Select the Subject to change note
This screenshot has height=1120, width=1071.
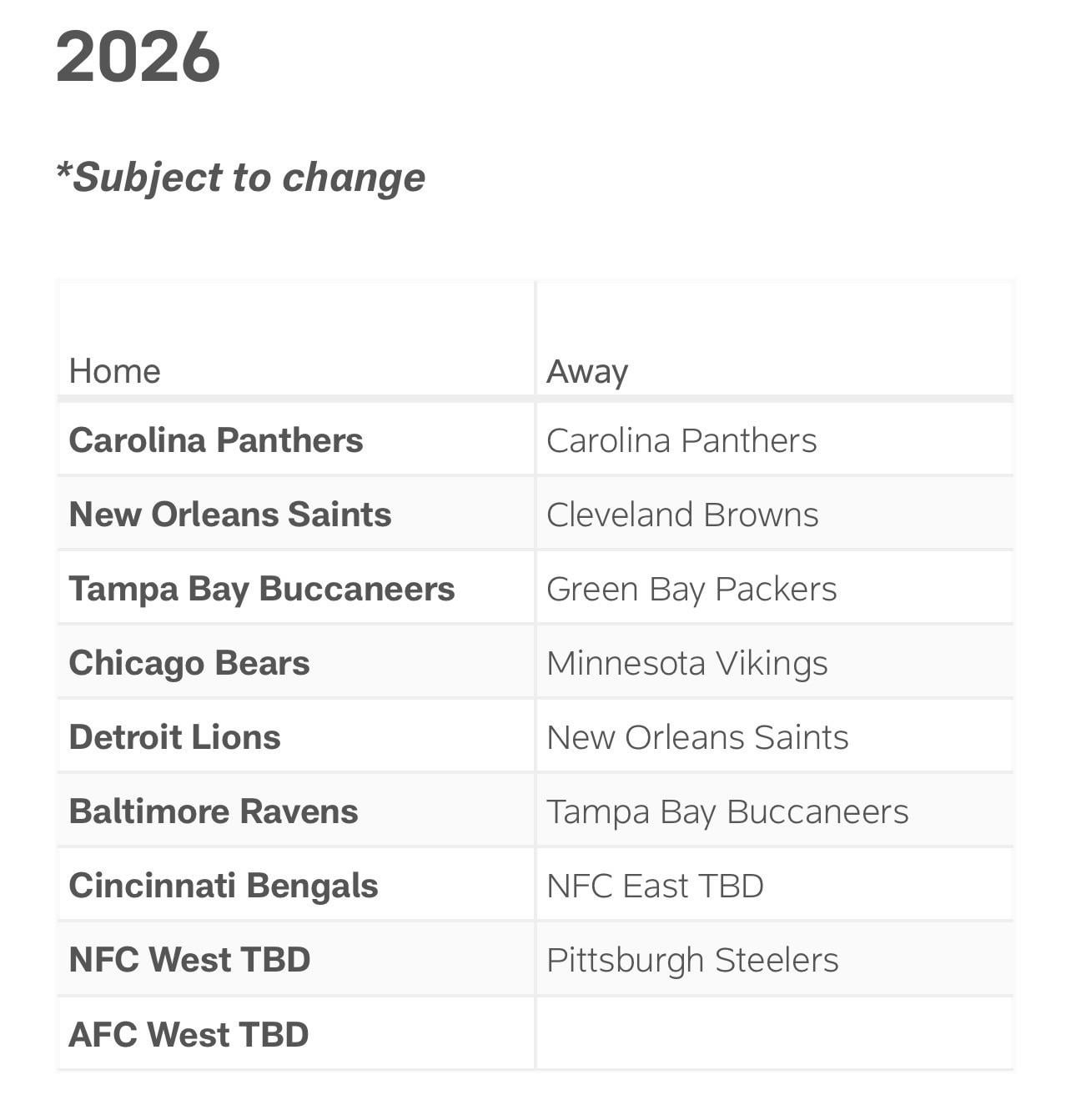pyautogui.click(x=241, y=177)
